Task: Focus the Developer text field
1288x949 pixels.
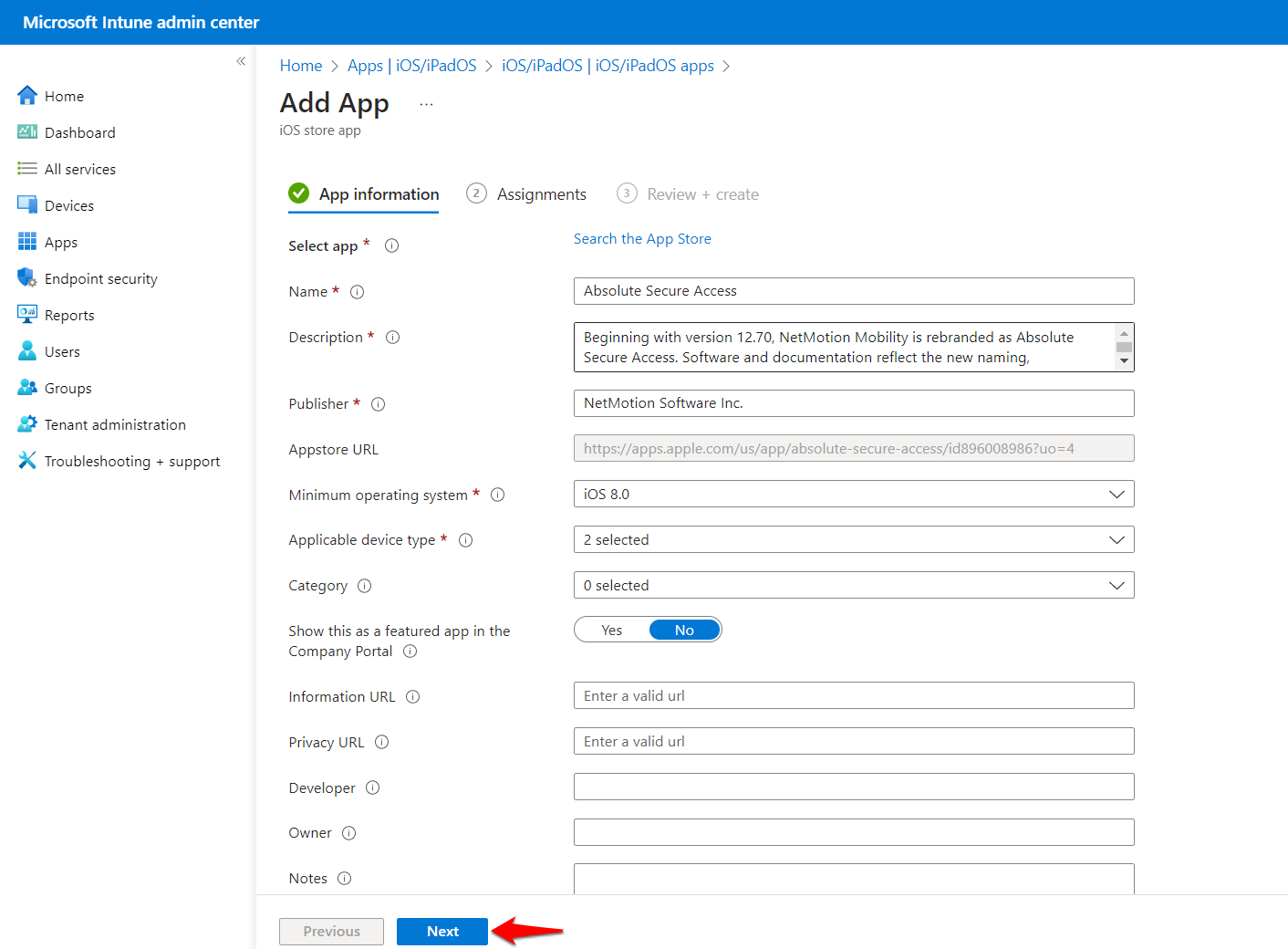Action: pyautogui.click(x=854, y=787)
